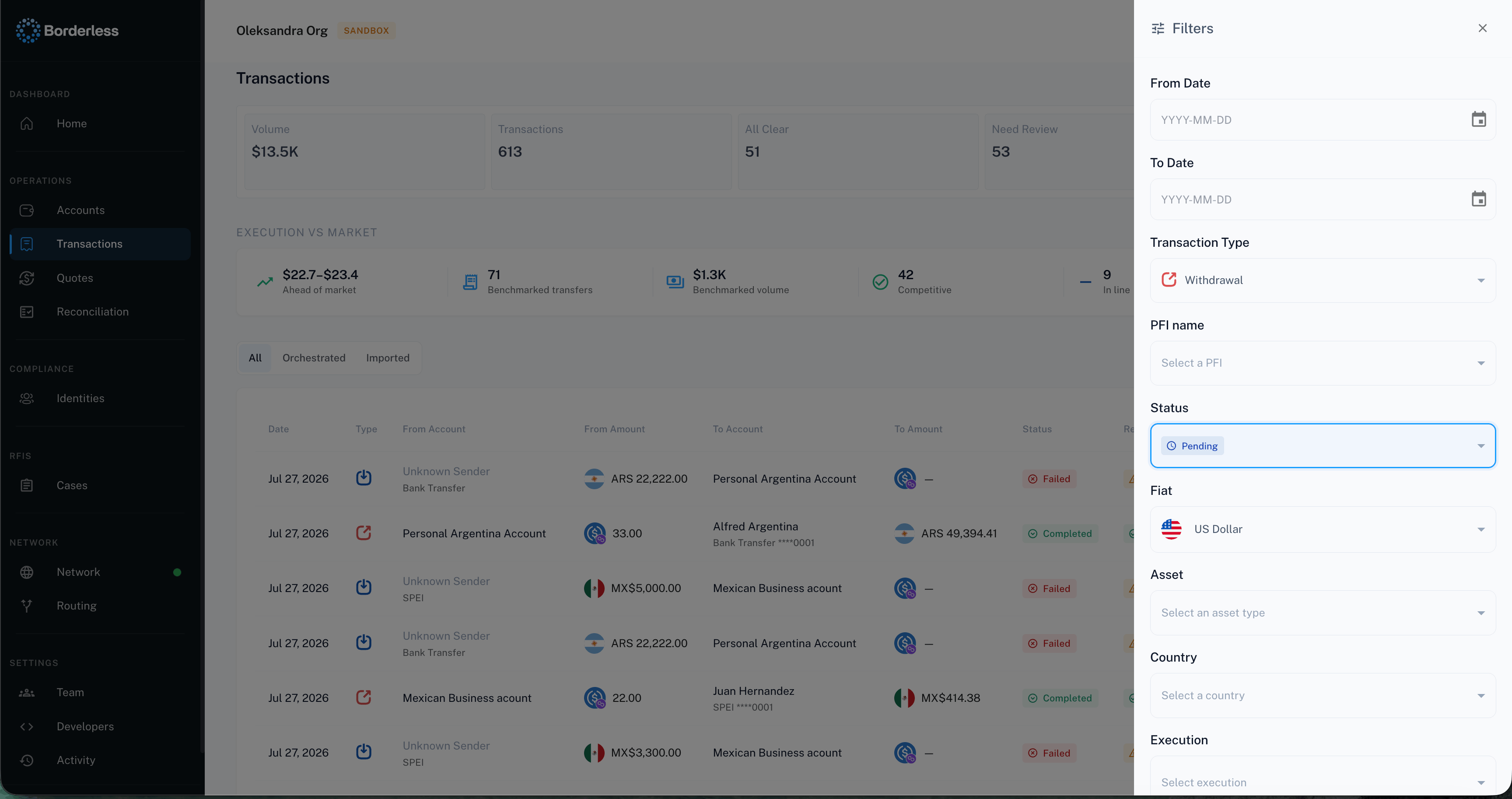Click the Home house icon
The image size is (1512, 799).
(x=26, y=123)
